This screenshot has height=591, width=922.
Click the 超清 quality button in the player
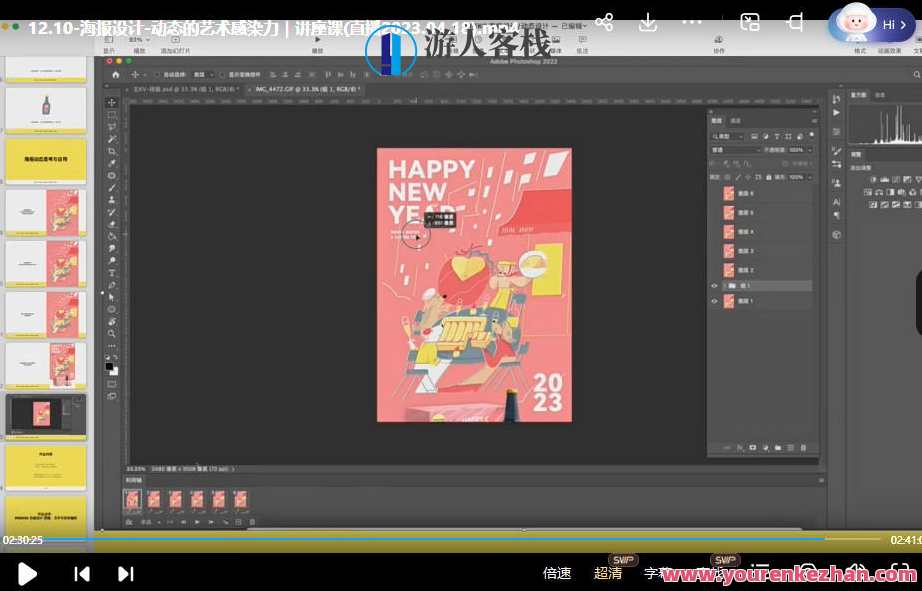[608, 573]
